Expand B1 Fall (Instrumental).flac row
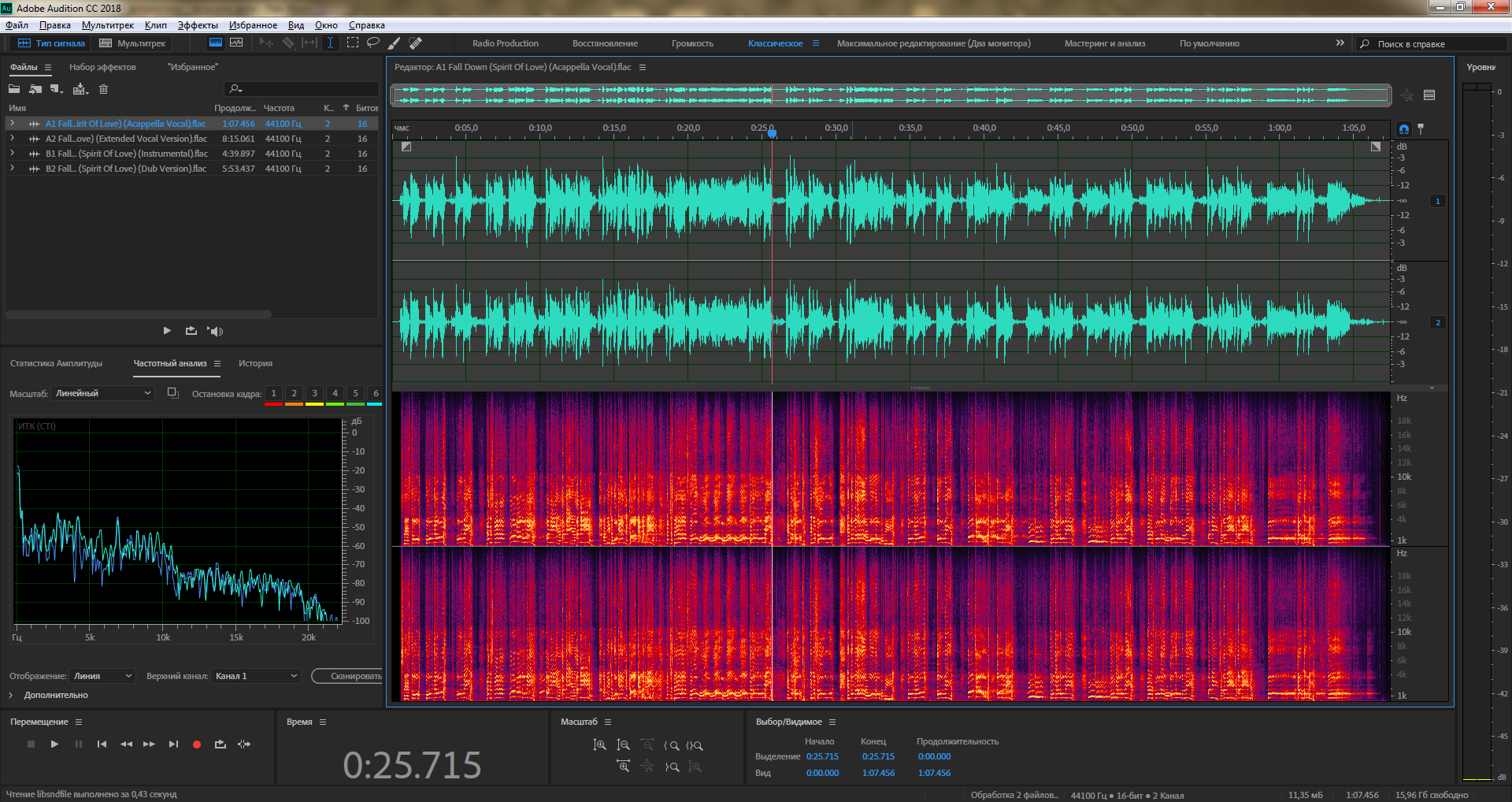 12,154
